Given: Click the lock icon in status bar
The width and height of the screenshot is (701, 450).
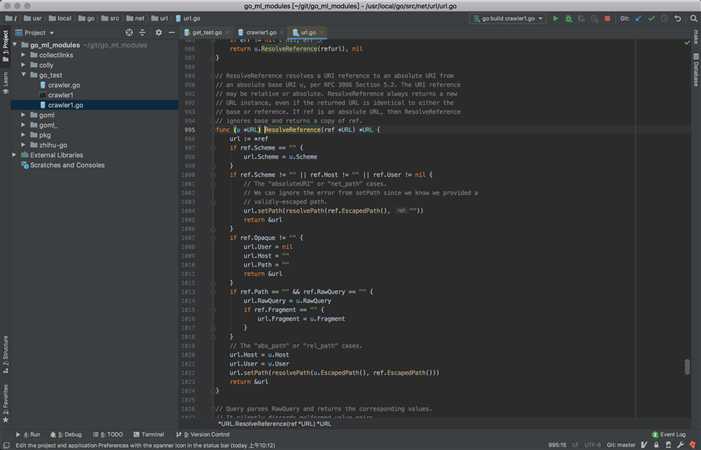Looking at the screenshot, I should (656, 445).
